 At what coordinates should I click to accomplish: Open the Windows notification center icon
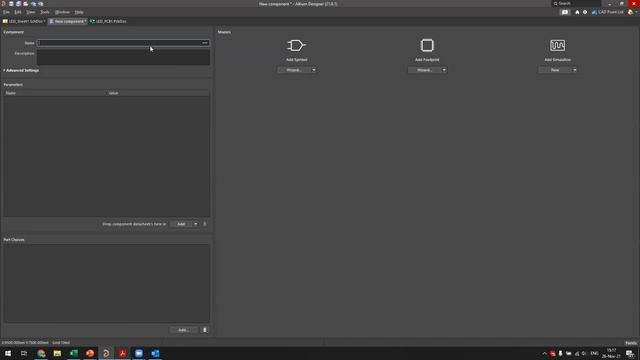coord(630,353)
